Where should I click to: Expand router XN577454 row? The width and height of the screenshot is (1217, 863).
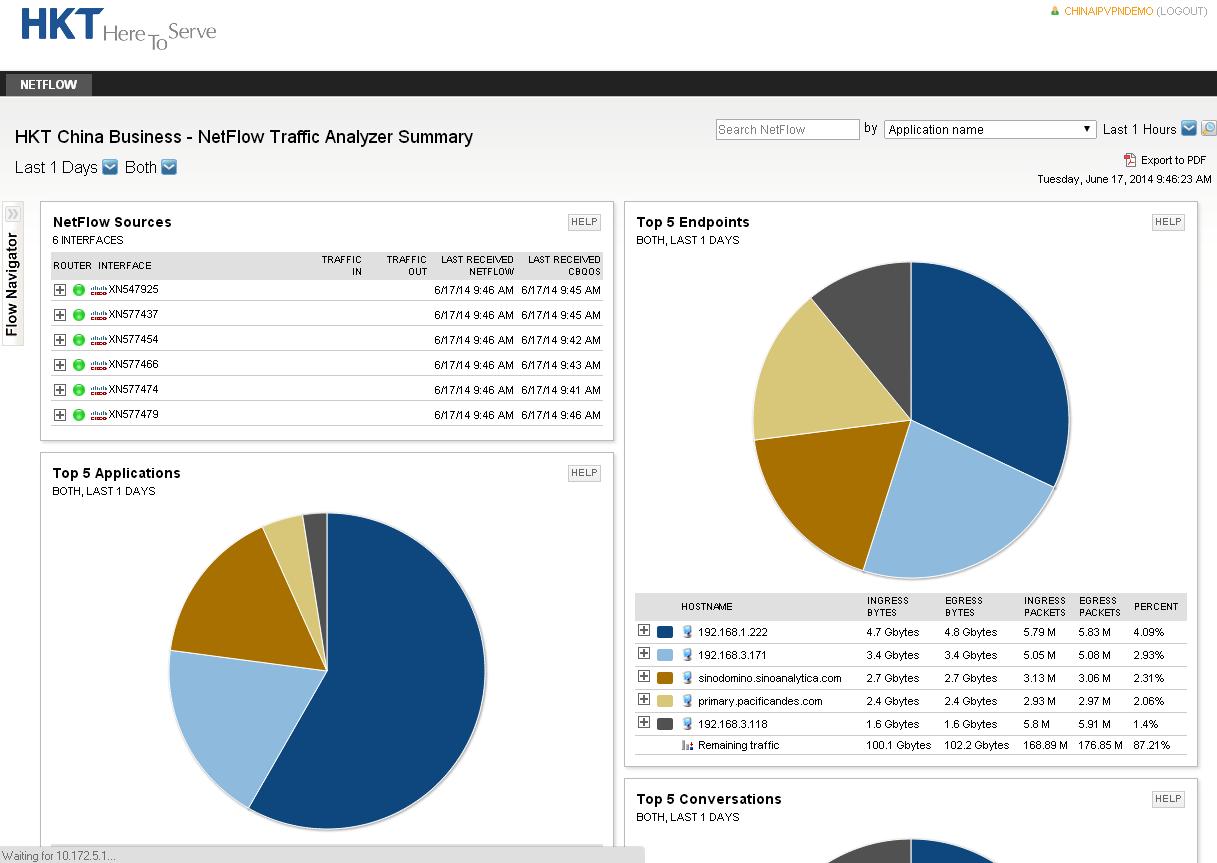coord(60,340)
